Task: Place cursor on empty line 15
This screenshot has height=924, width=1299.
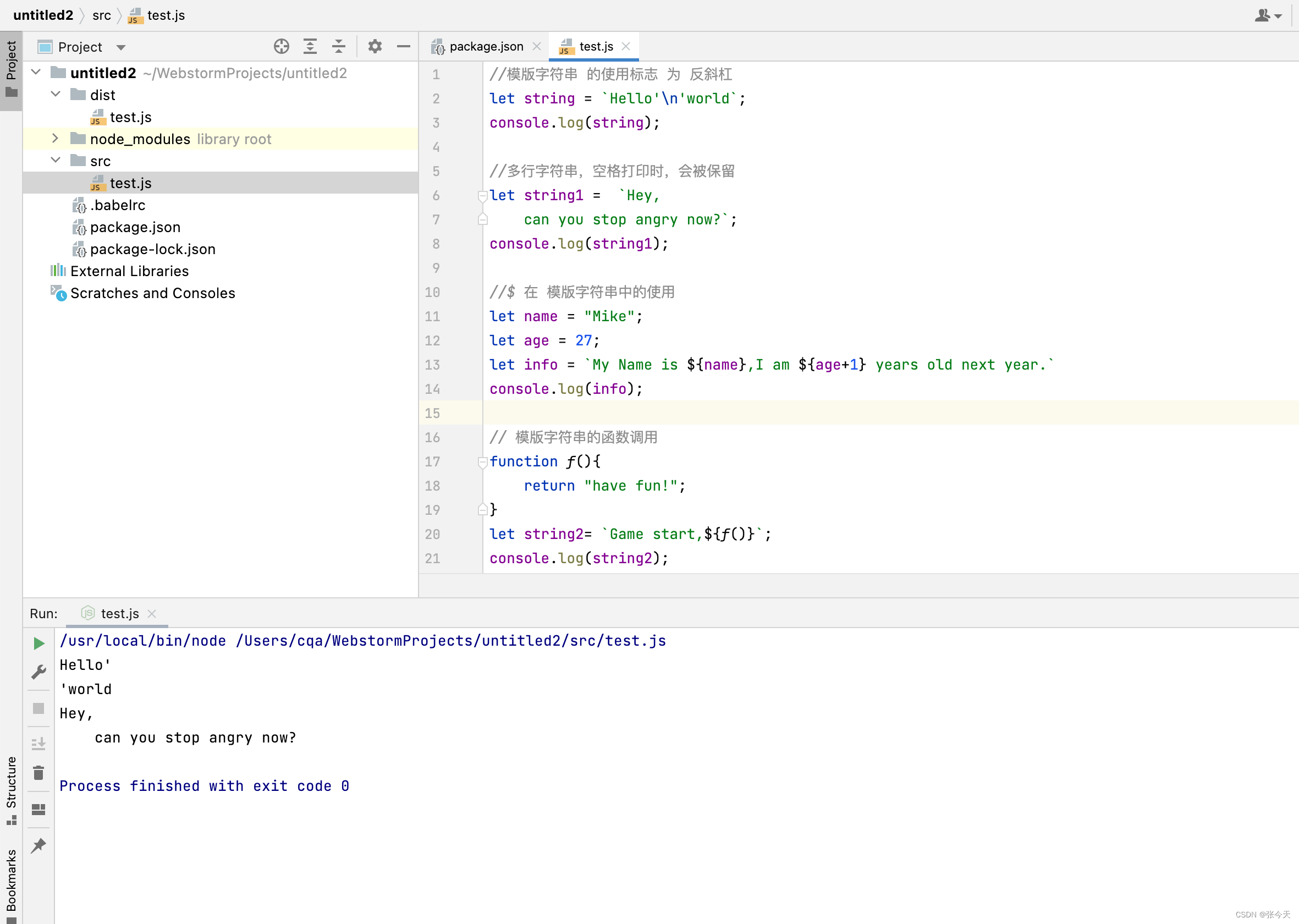Action: (x=890, y=414)
